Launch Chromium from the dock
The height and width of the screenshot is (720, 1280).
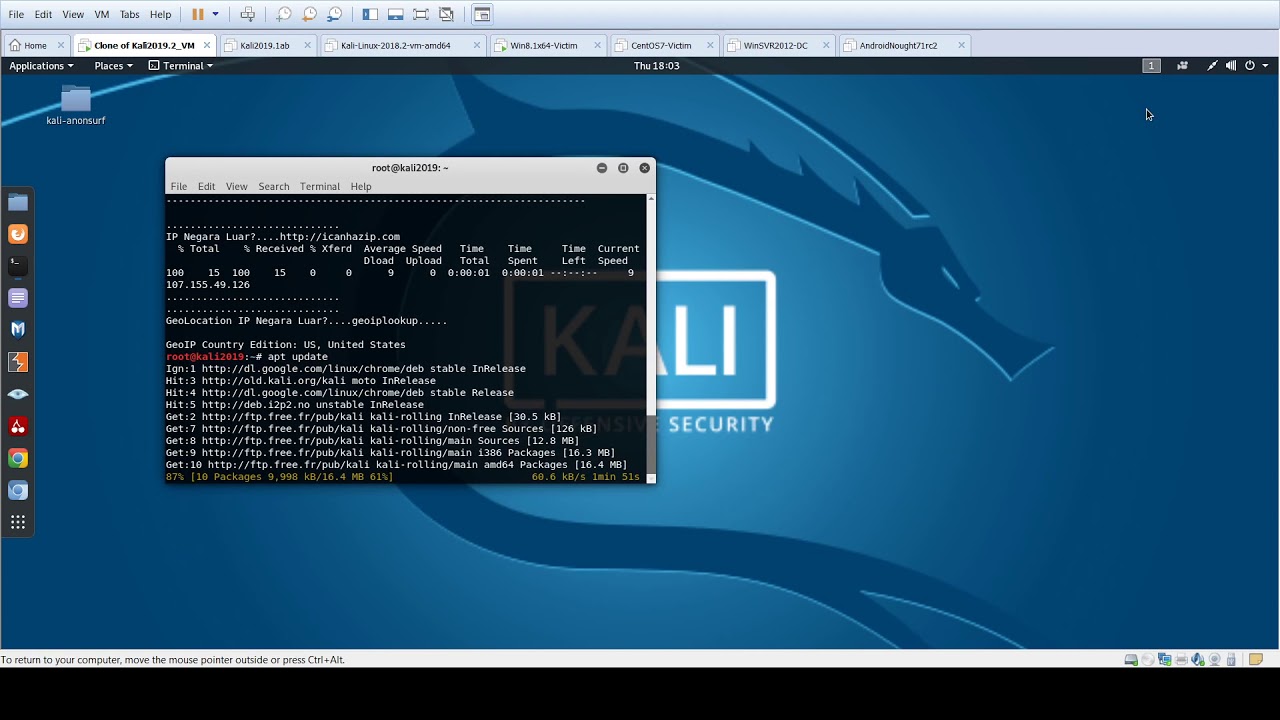click(17, 490)
